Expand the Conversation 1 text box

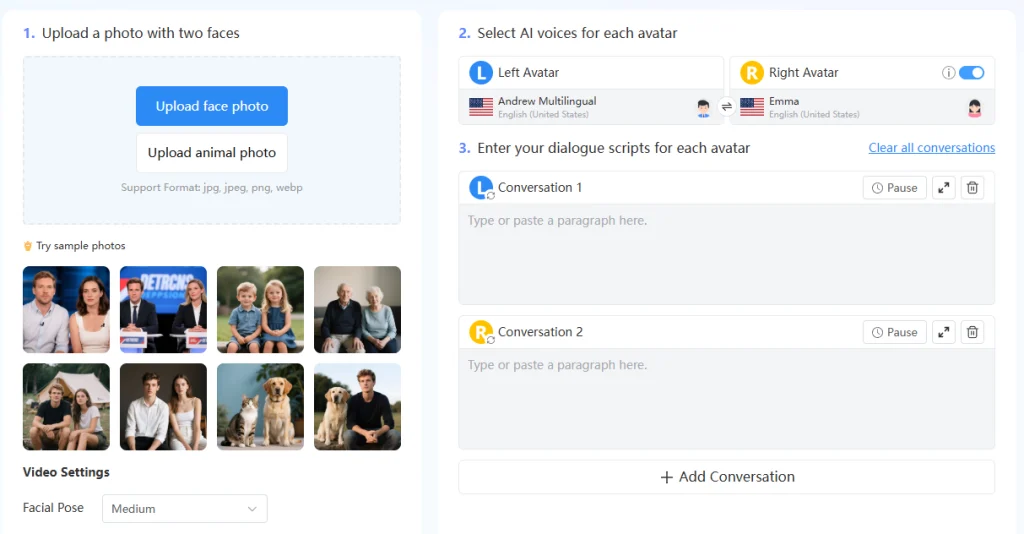coord(944,188)
